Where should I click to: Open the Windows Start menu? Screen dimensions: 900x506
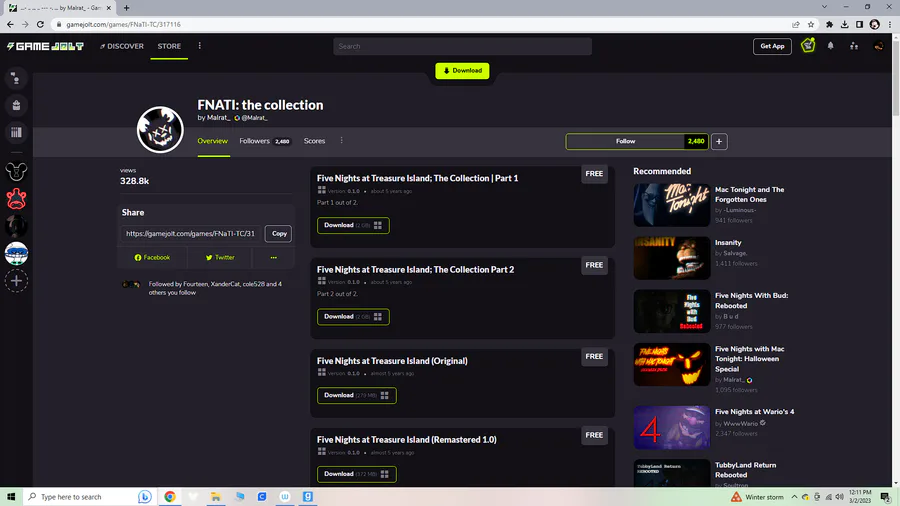10,497
